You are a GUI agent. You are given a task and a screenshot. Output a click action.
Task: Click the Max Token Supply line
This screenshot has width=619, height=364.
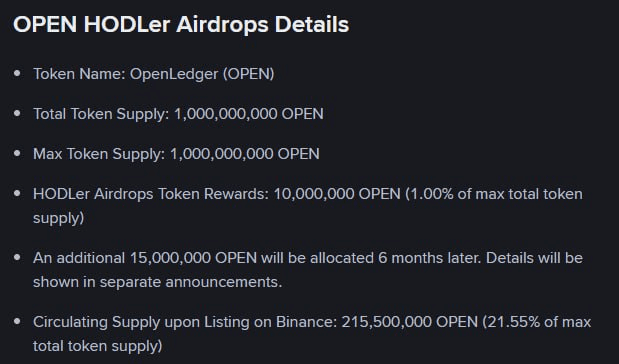[x=176, y=154]
